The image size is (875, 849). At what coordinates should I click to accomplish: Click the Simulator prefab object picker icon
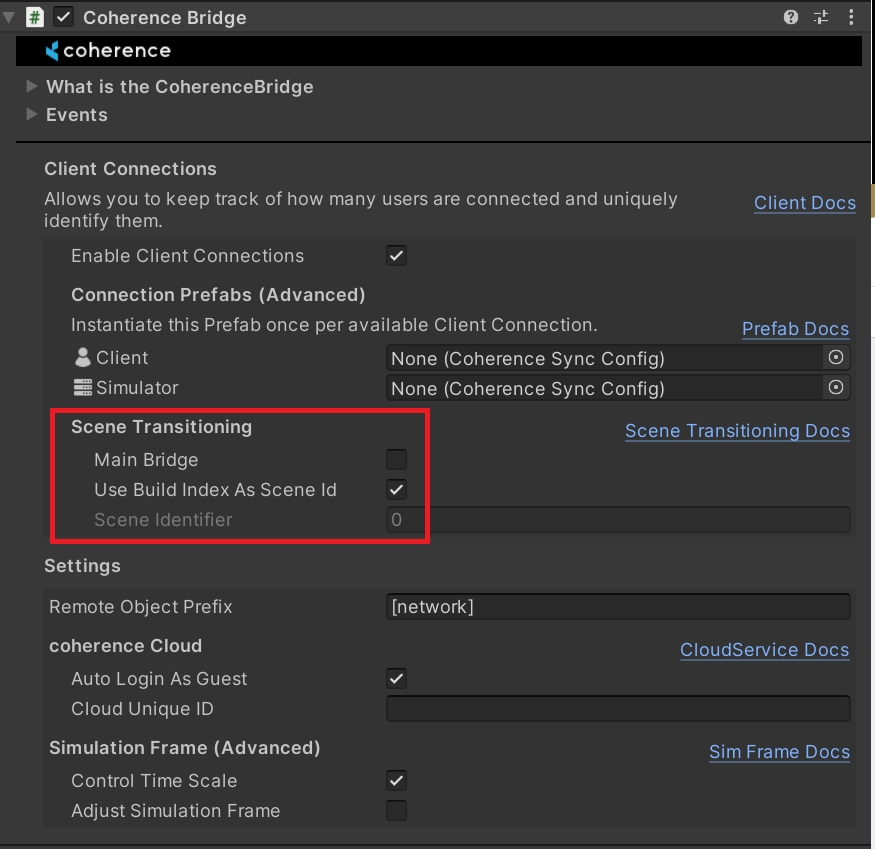tap(837, 387)
